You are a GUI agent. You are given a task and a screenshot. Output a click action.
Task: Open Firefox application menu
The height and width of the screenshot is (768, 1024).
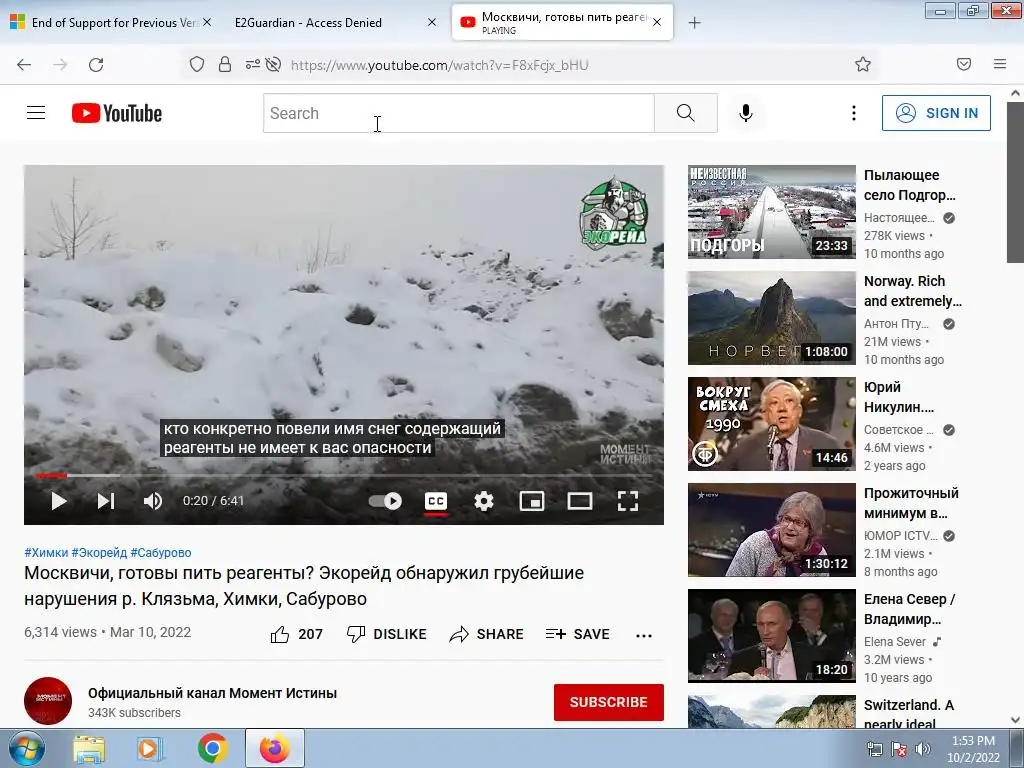coord(1000,64)
